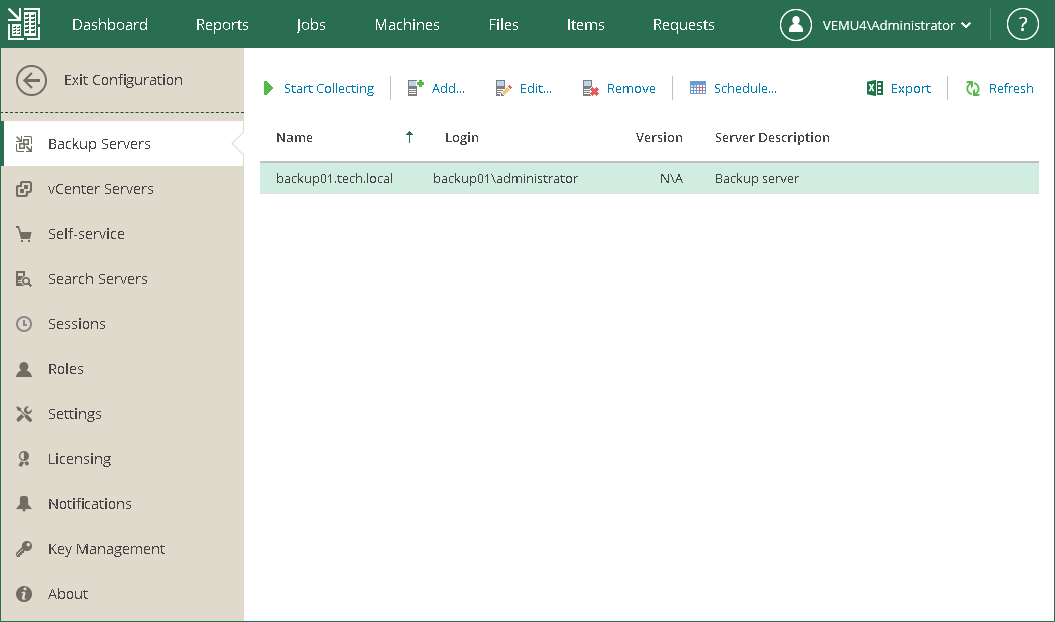
Task: Click the Remove server red X icon
Action: click(x=591, y=88)
